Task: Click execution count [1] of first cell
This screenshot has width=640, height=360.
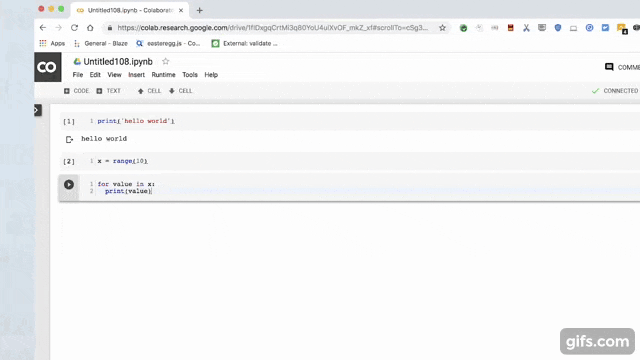Action: [69, 121]
